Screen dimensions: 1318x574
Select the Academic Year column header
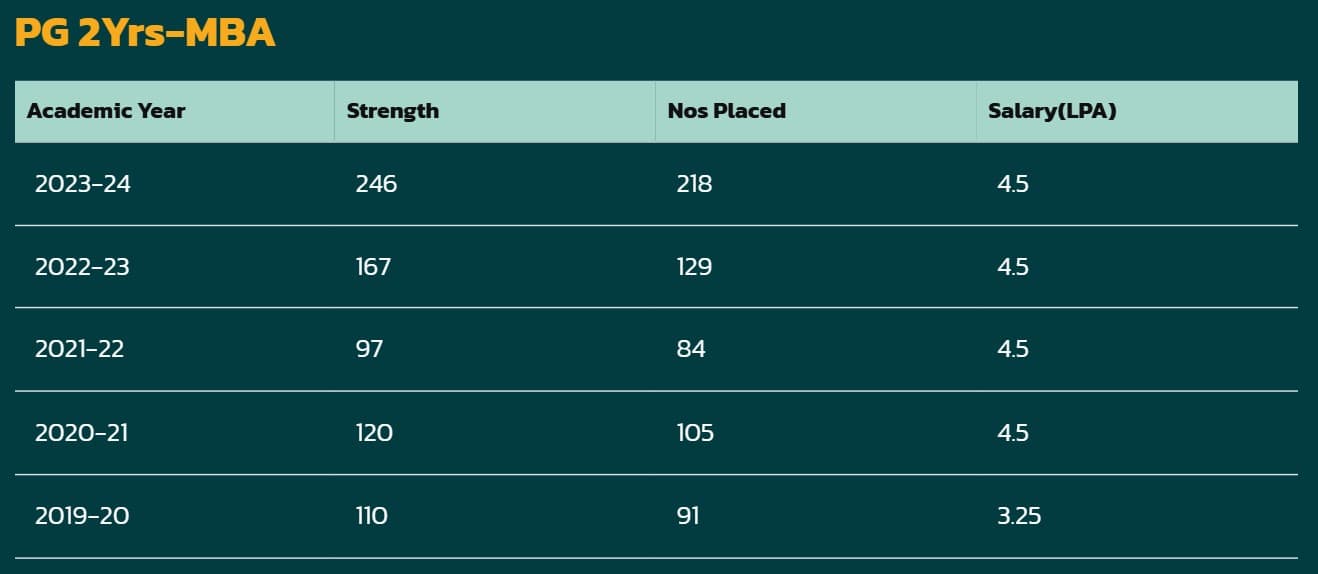pyautogui.click(x=106, y=111)
